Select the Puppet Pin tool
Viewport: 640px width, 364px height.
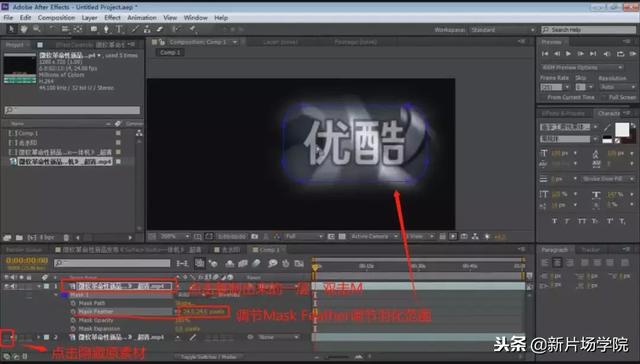point(192,29)
